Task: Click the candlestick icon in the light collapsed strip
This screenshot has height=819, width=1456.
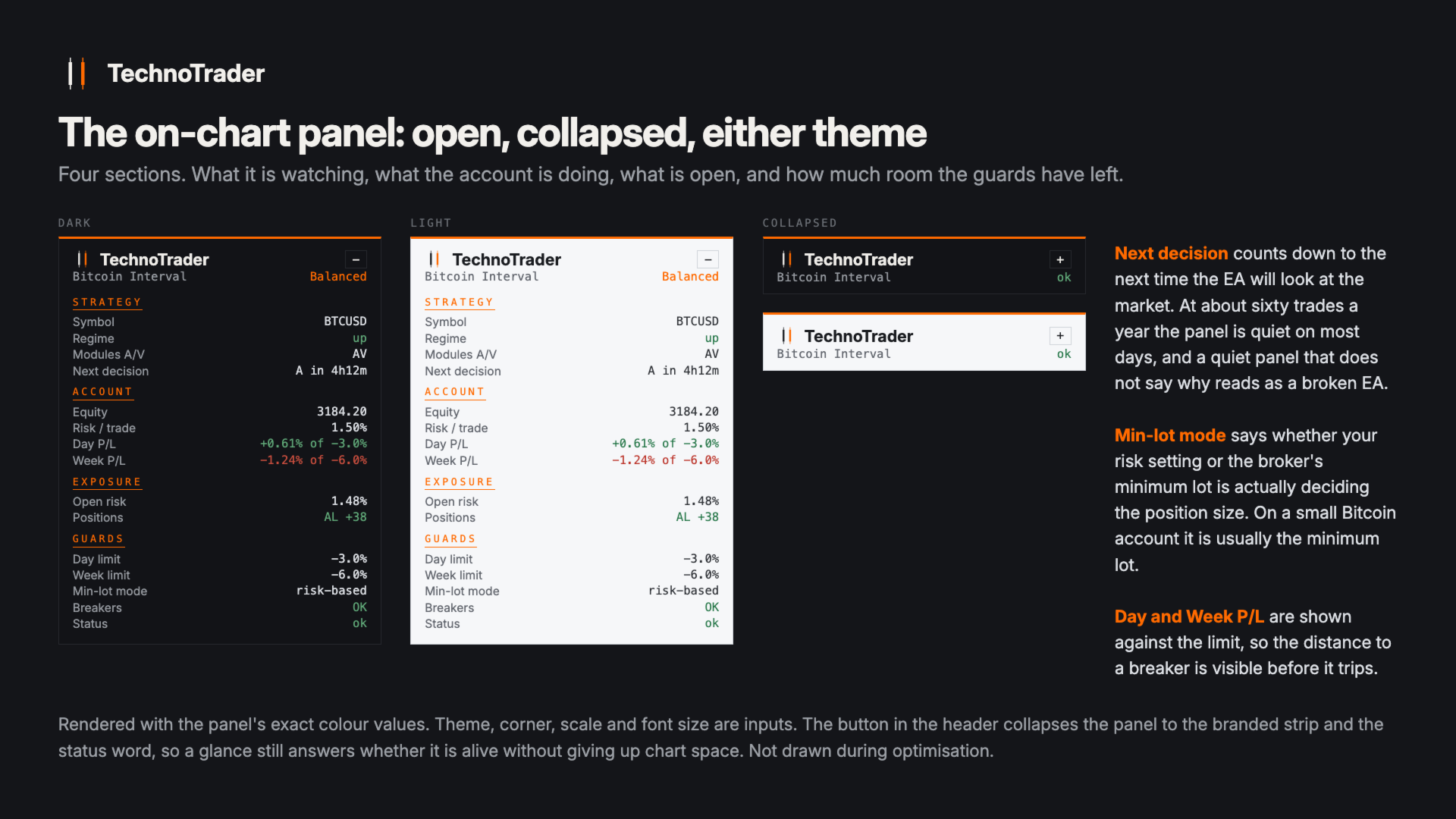Action: coord(787,336)
